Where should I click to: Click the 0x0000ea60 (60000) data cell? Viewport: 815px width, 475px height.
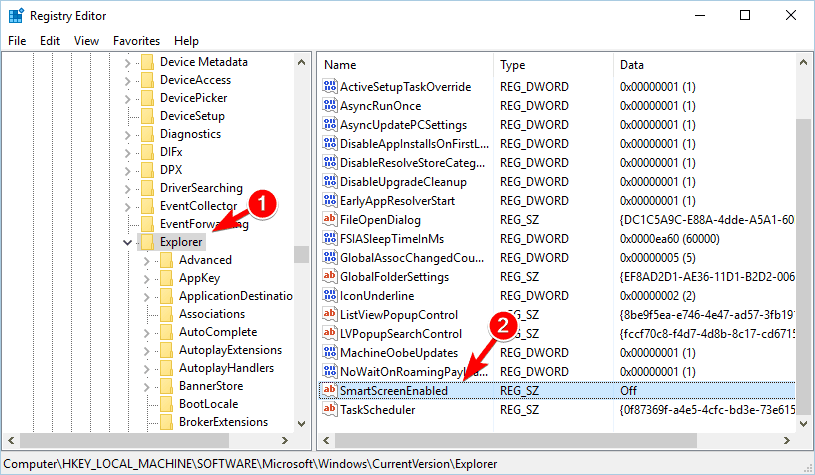click(669, 239)
